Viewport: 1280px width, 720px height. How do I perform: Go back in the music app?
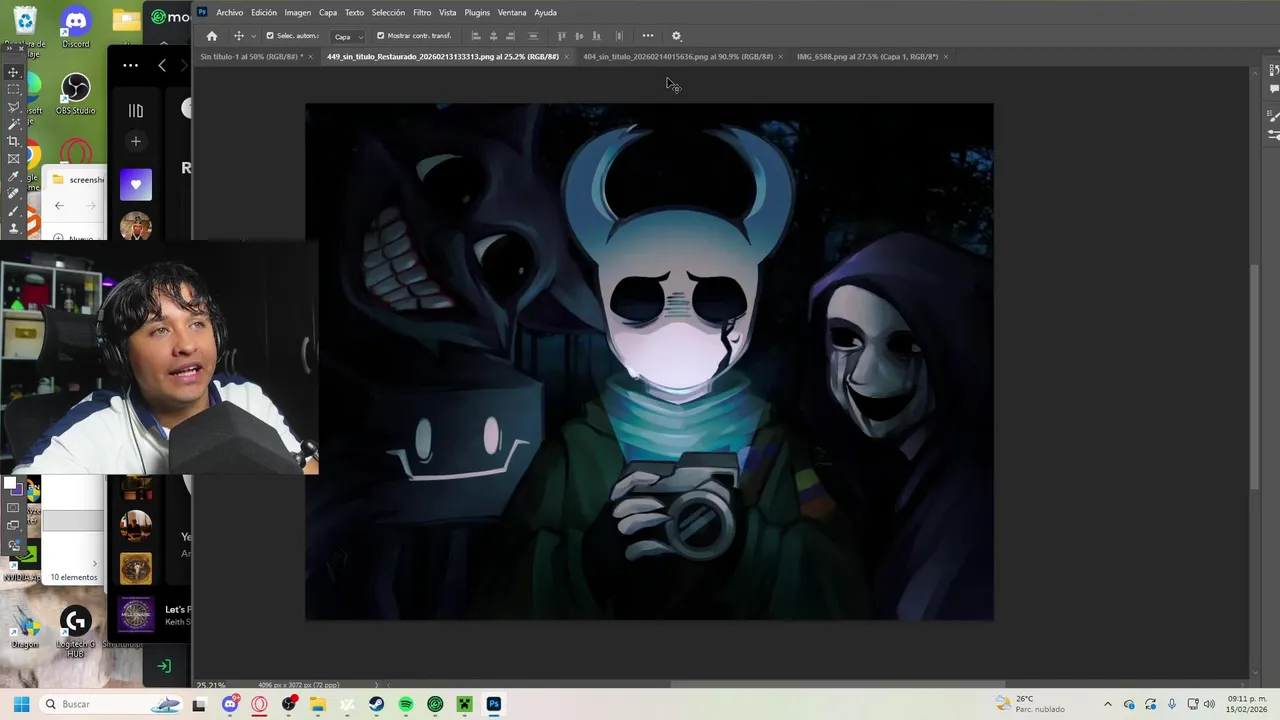[x=162, y=65]
